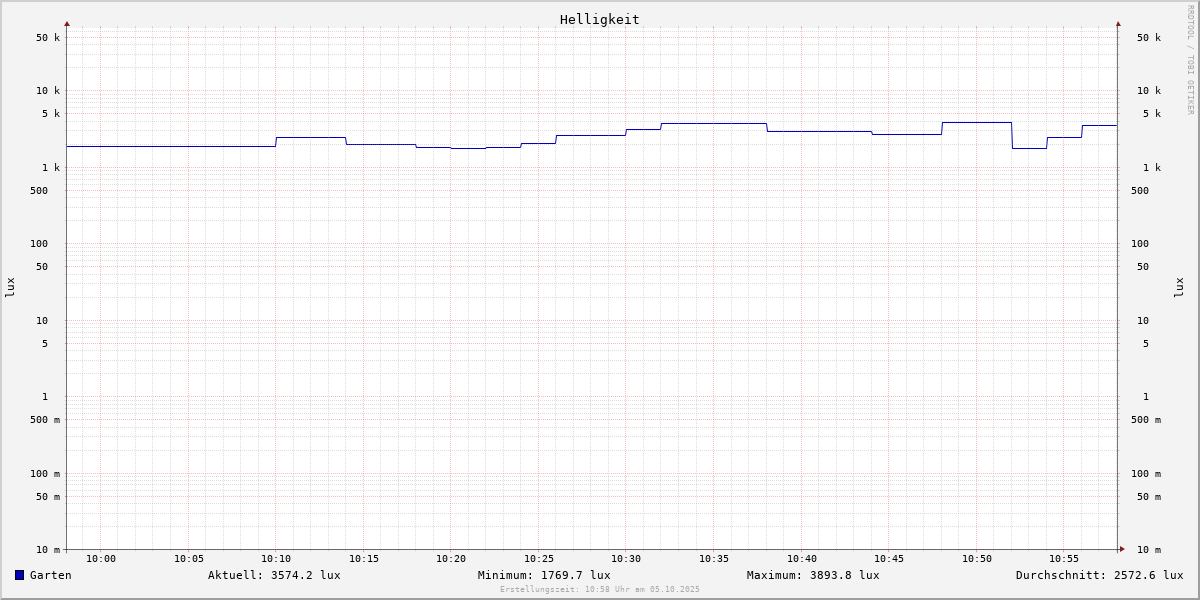Click the RRDTOOL / TOBI OETIKER watermark
Viewport: 1200px width, 600px height.
coord(1190,60)
